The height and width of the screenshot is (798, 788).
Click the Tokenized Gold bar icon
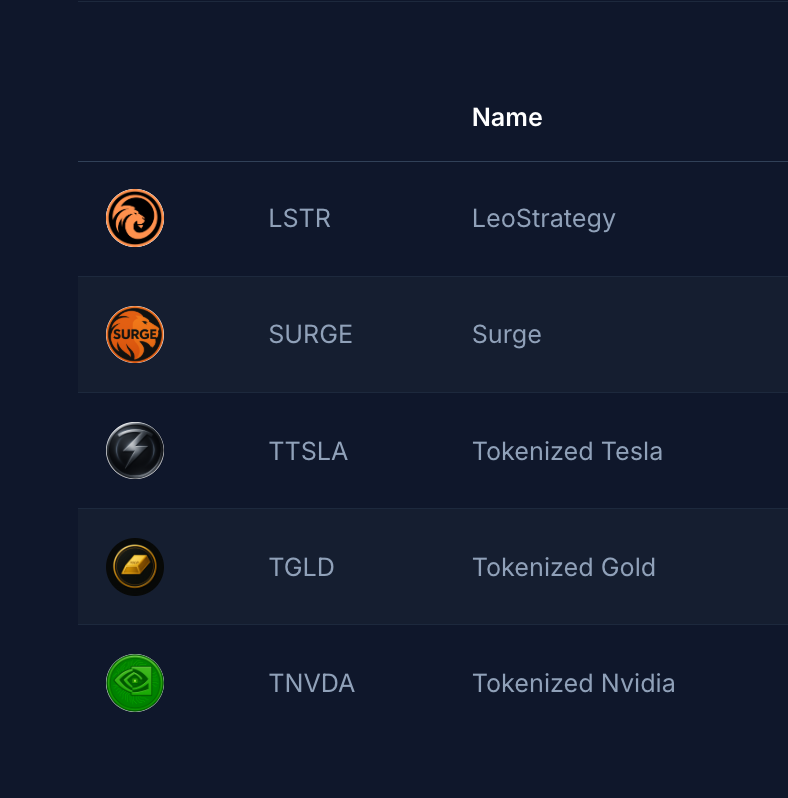135,567
